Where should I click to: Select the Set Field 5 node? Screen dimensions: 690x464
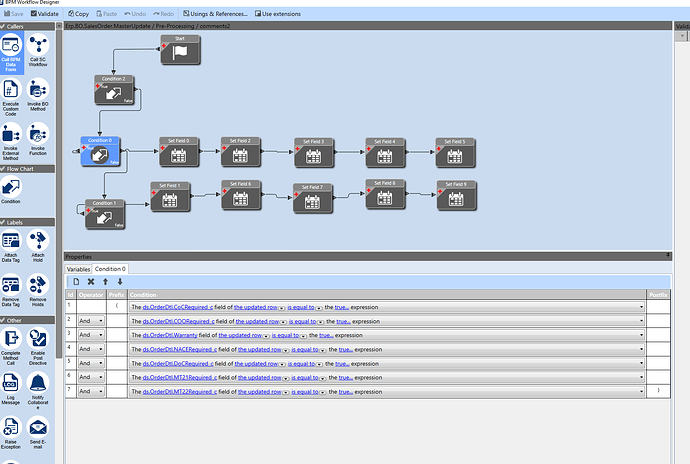(x=455, y=153)
